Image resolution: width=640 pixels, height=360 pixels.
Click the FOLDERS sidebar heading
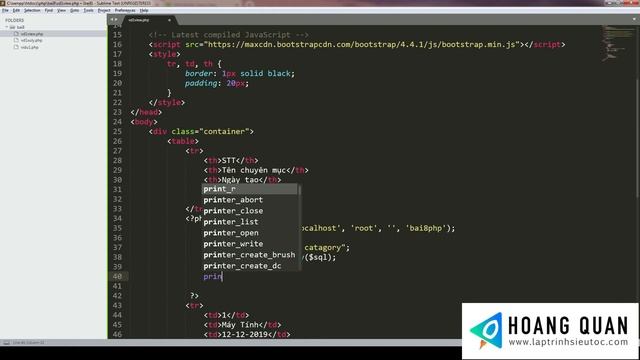[x=14, y=20]
